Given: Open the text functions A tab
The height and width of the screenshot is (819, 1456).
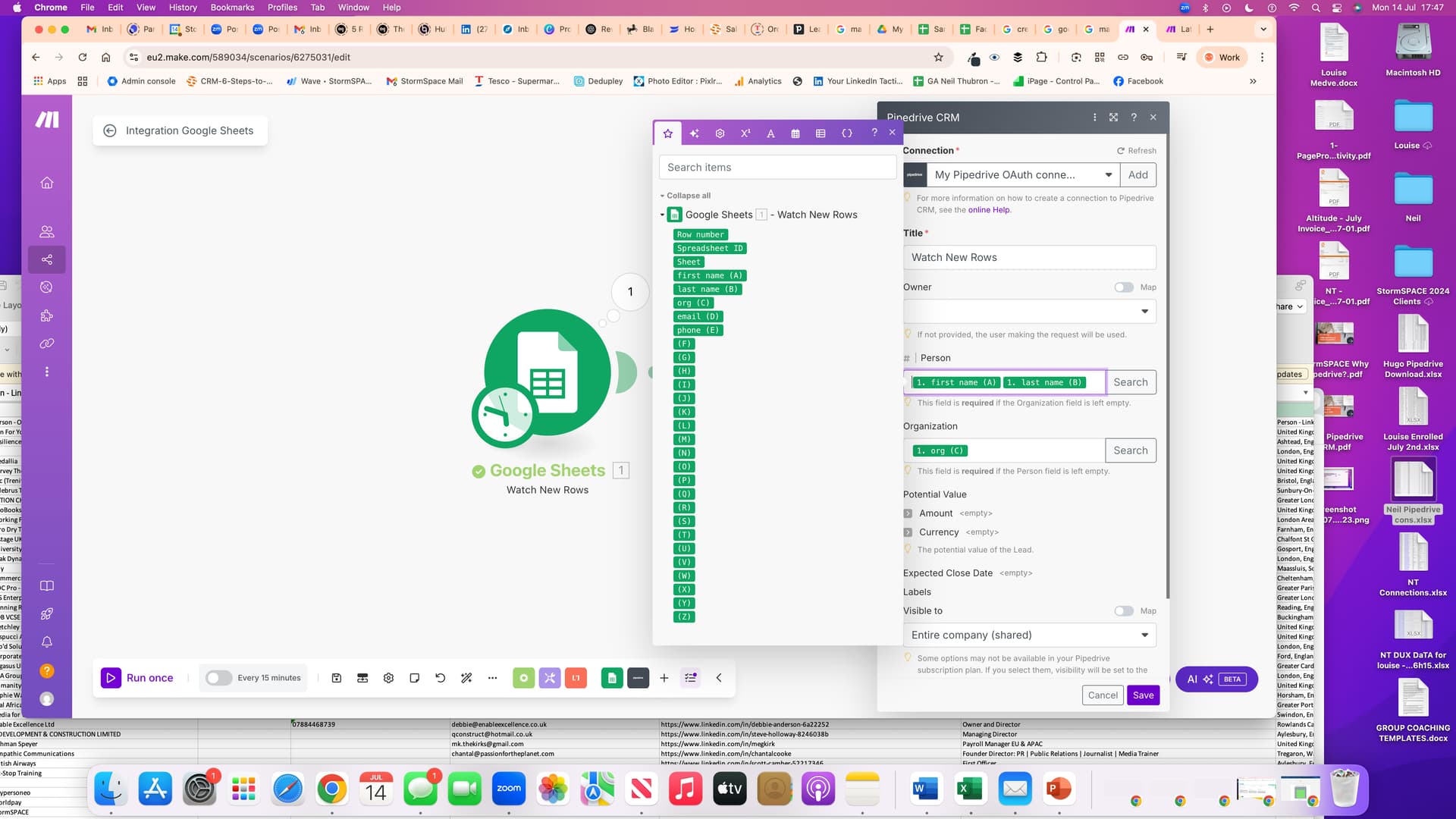Looking at the screenshot, I should (x=770, y=133).
